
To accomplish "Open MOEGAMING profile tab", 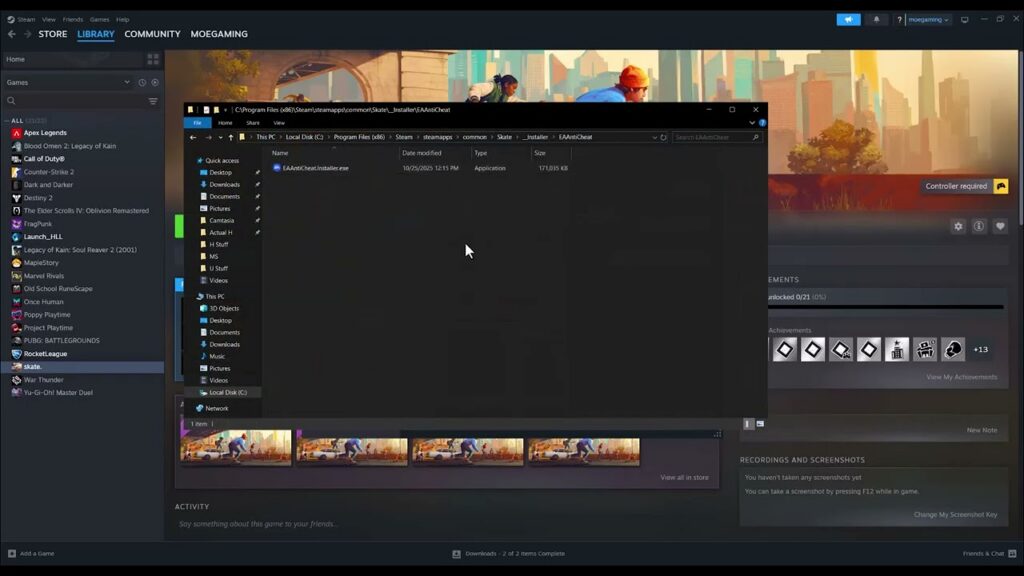I will point(219,34).
